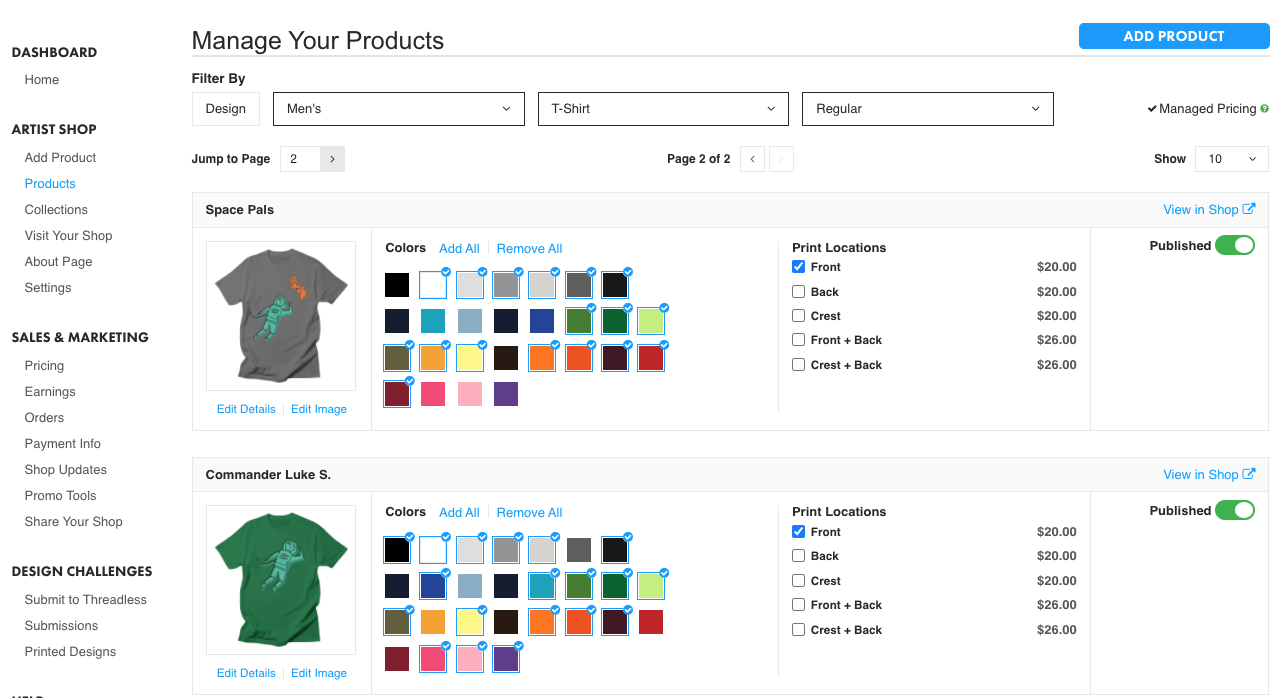Open the T-Shirt product type dropdown
This screenshot has height=698, width=1278.
pos(663,109)
